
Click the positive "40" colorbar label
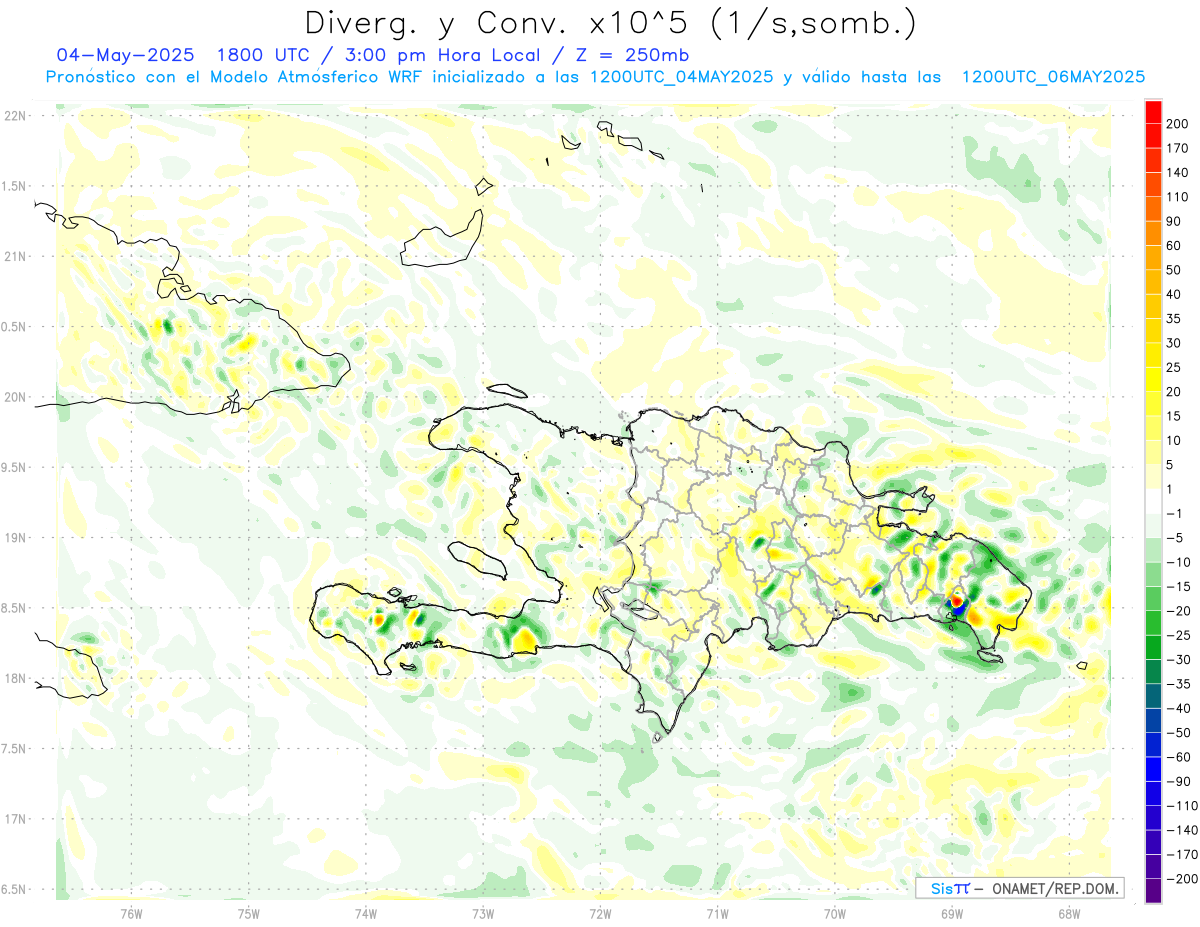coord(1174,294)
